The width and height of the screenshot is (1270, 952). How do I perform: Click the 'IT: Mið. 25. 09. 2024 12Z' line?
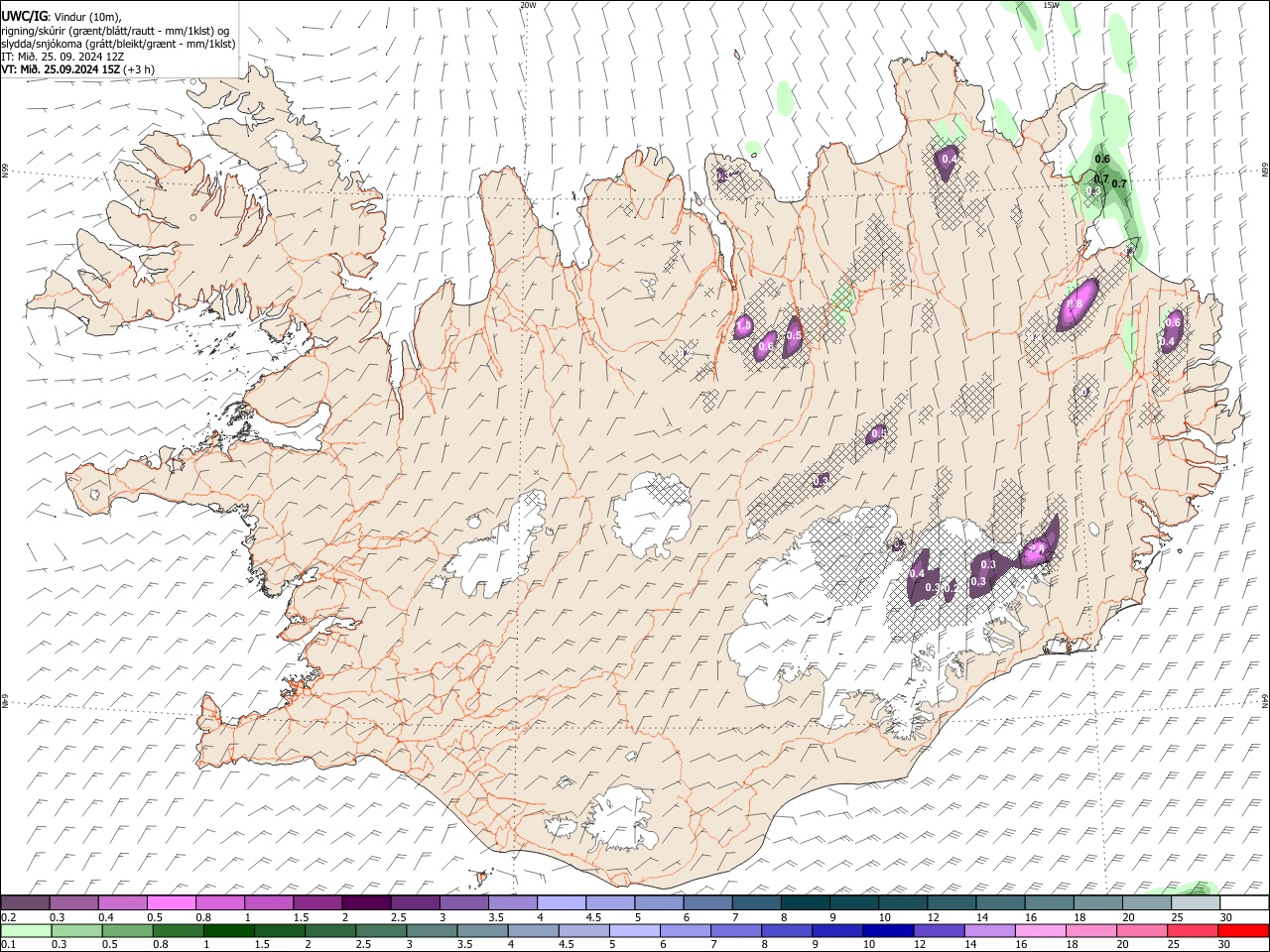tap(63, 57)
